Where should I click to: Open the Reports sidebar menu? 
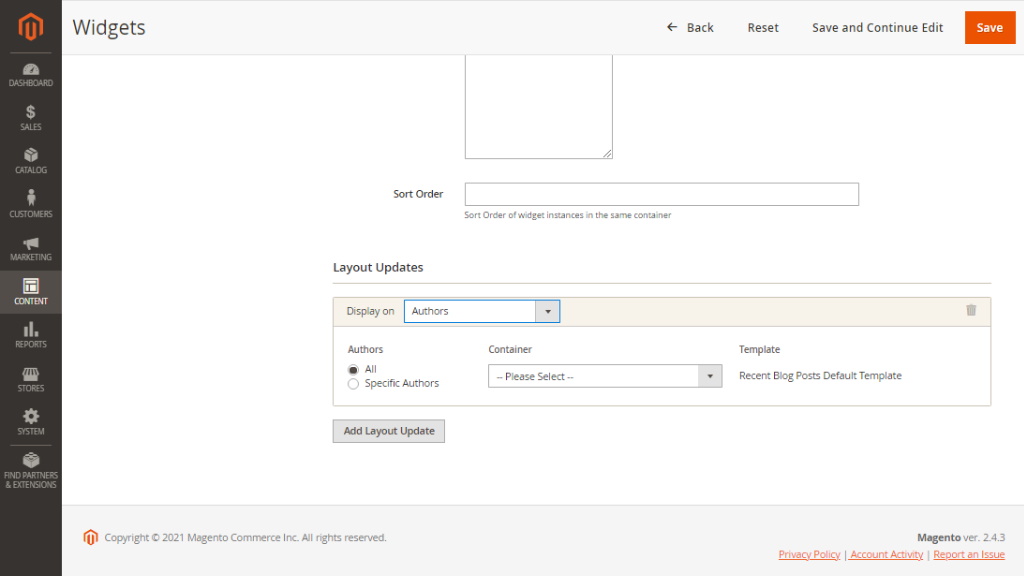coord(31,335)
